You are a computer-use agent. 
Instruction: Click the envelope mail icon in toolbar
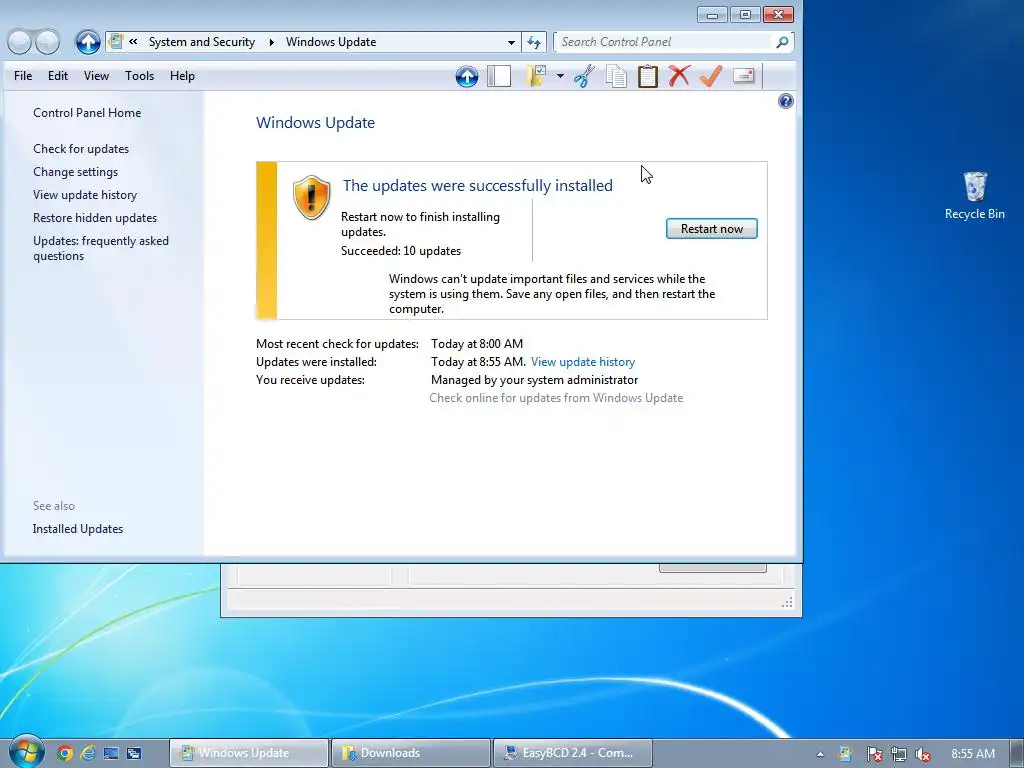click(x=743, y=76)
